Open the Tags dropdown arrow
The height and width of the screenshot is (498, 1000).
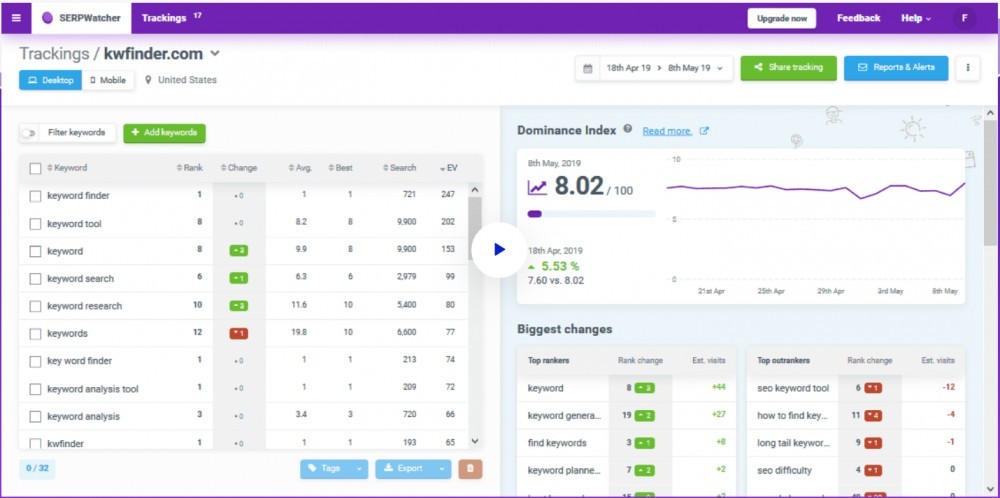click(x=359, y=469)
